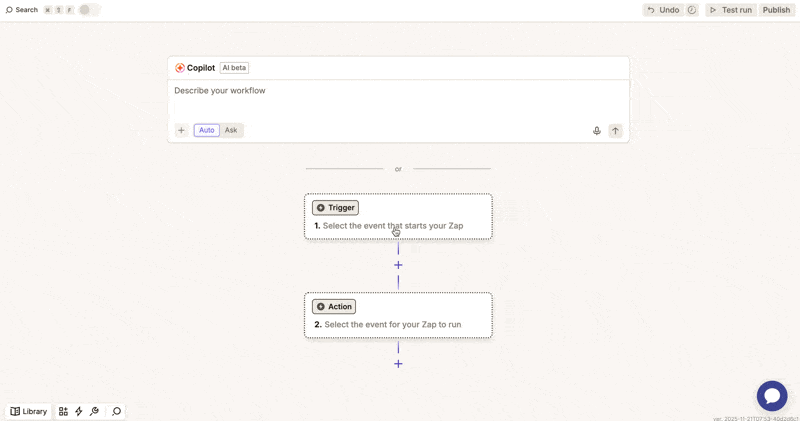Open version history clock icon
Image resolution: width=800 pixels, height=421 pixels.
[x=691, y=10]
